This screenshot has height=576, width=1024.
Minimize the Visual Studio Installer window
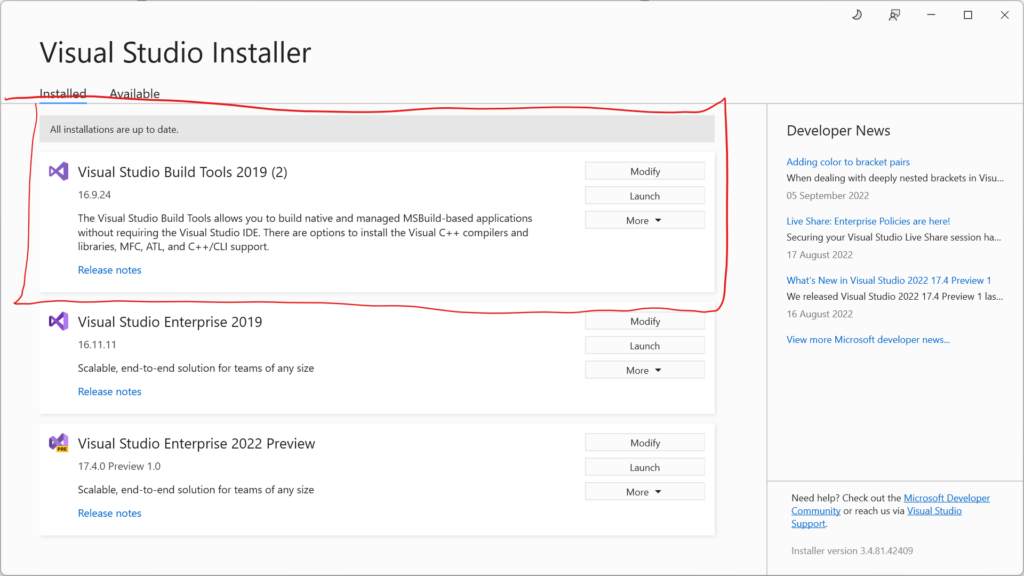tap(931, 15)
